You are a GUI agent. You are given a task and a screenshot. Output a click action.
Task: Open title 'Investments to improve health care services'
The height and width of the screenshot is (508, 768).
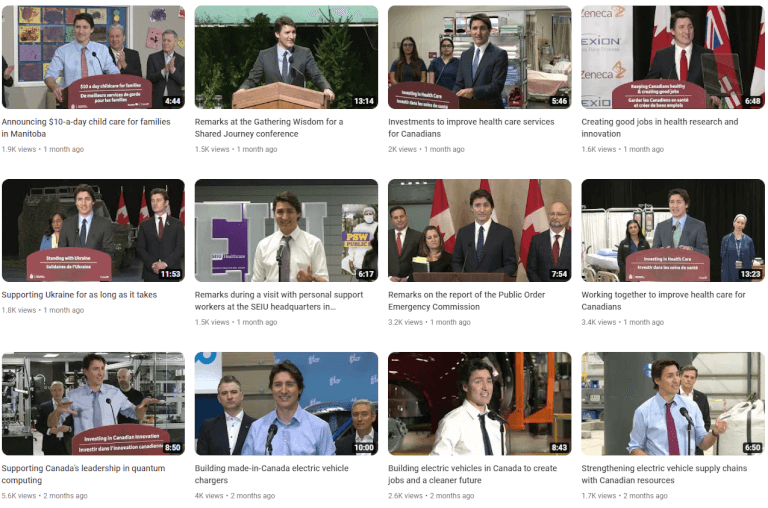click(471, 127)
